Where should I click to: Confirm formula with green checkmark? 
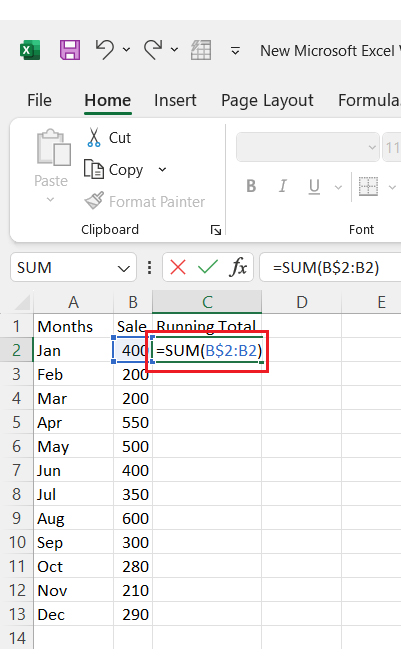click(208, 268)
